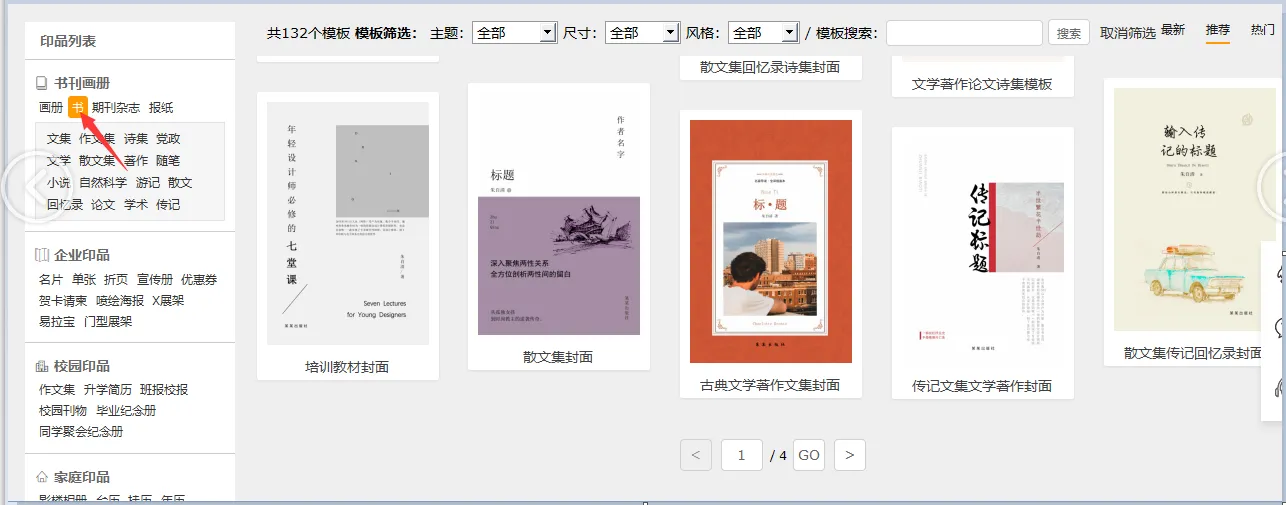Filter by 论文 subcategory
The width and height of the screenshot is (1286, 505).
pyautogui.click(x=104, y=205)
